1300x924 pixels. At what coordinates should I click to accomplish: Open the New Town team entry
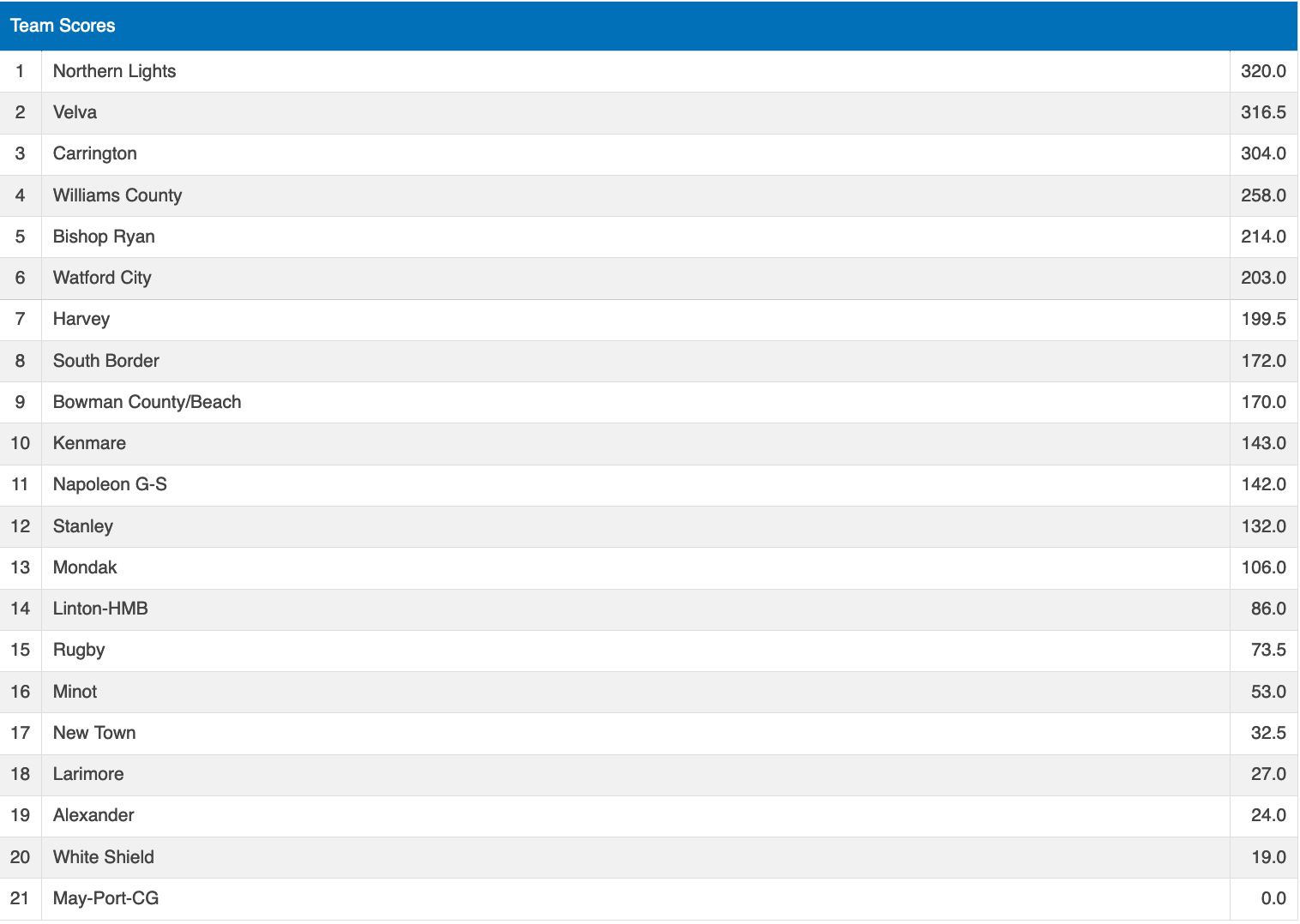tap(94, 733)
